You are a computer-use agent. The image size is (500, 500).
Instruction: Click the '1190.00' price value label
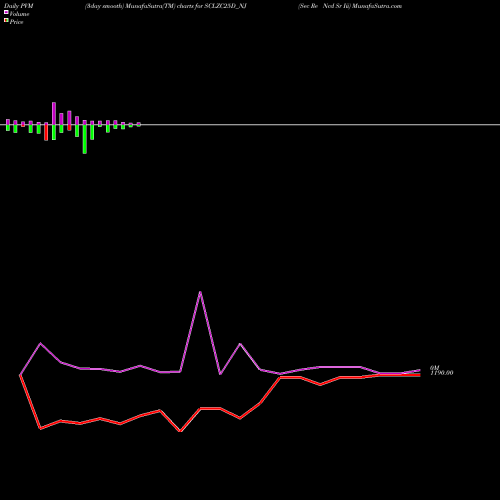(x=442, y=373)
